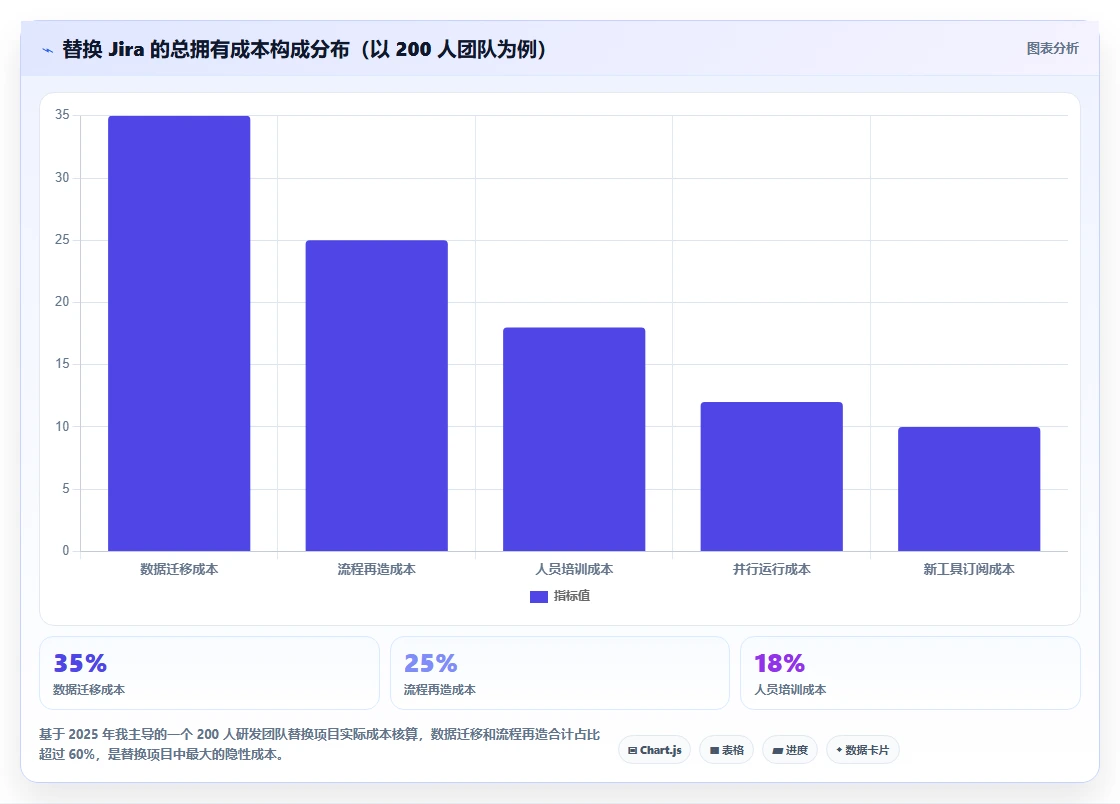
Task: Click the 图表分析 label
Action: click(1052, 49)
